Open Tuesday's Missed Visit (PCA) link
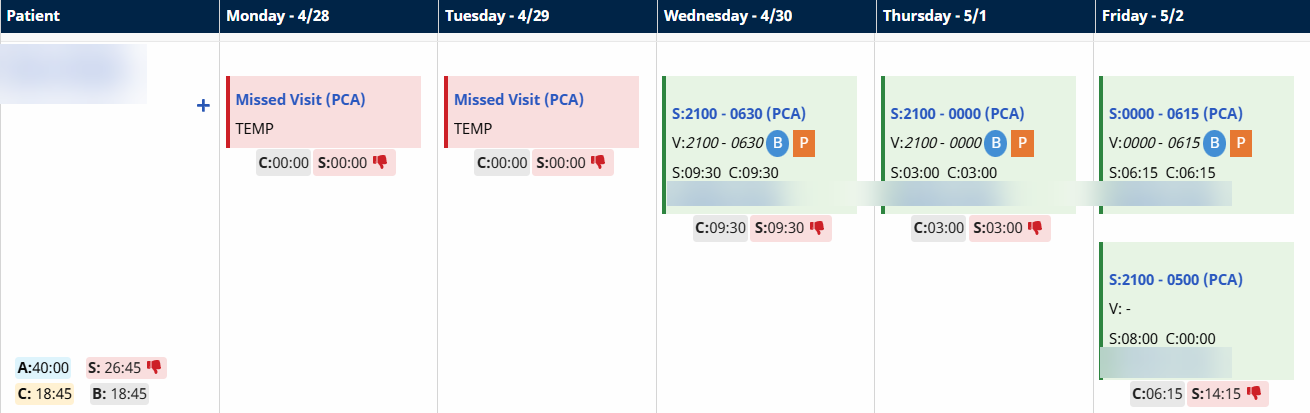 click(518, 100)
